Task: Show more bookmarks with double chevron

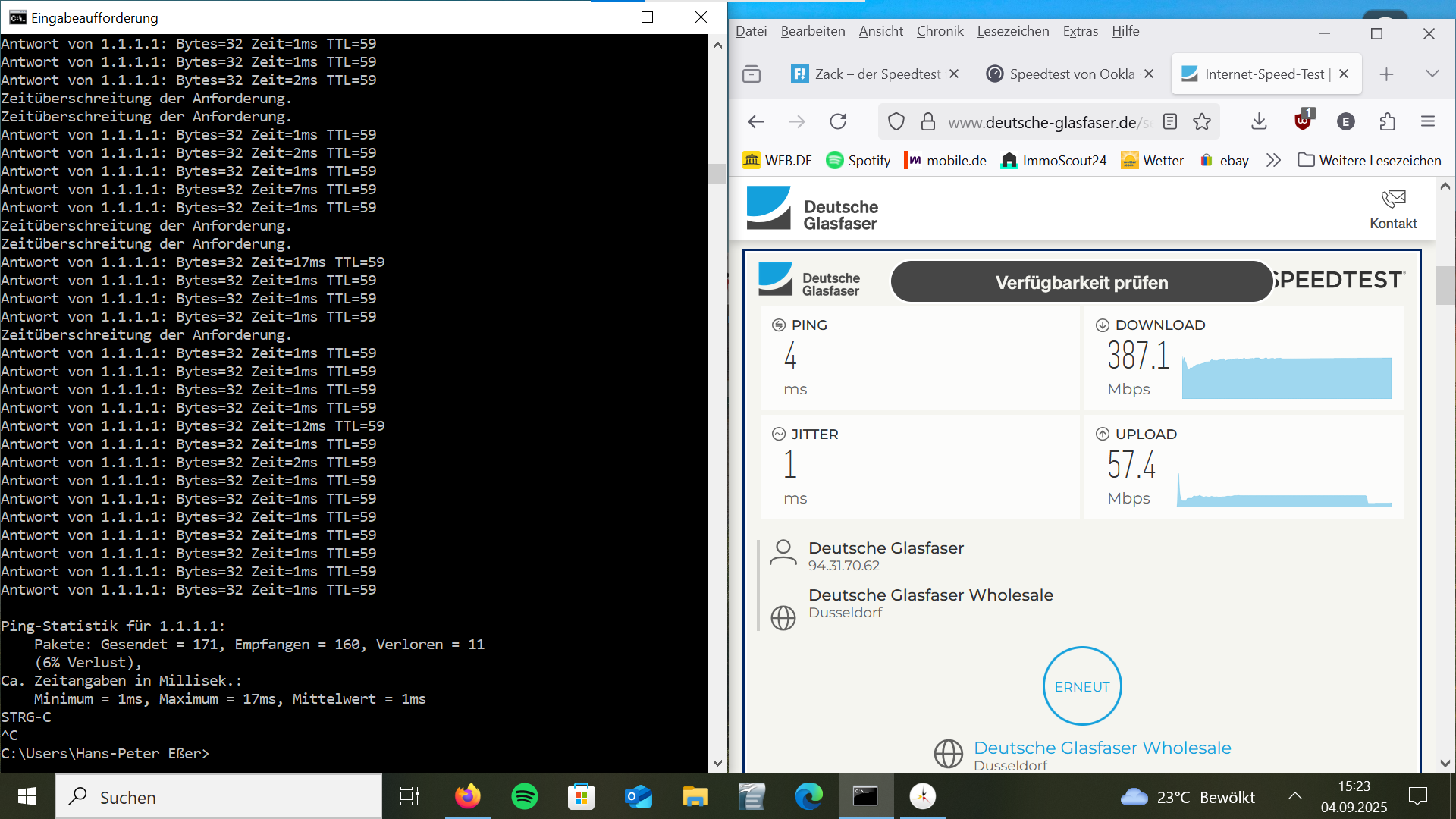Action: 1273,160
